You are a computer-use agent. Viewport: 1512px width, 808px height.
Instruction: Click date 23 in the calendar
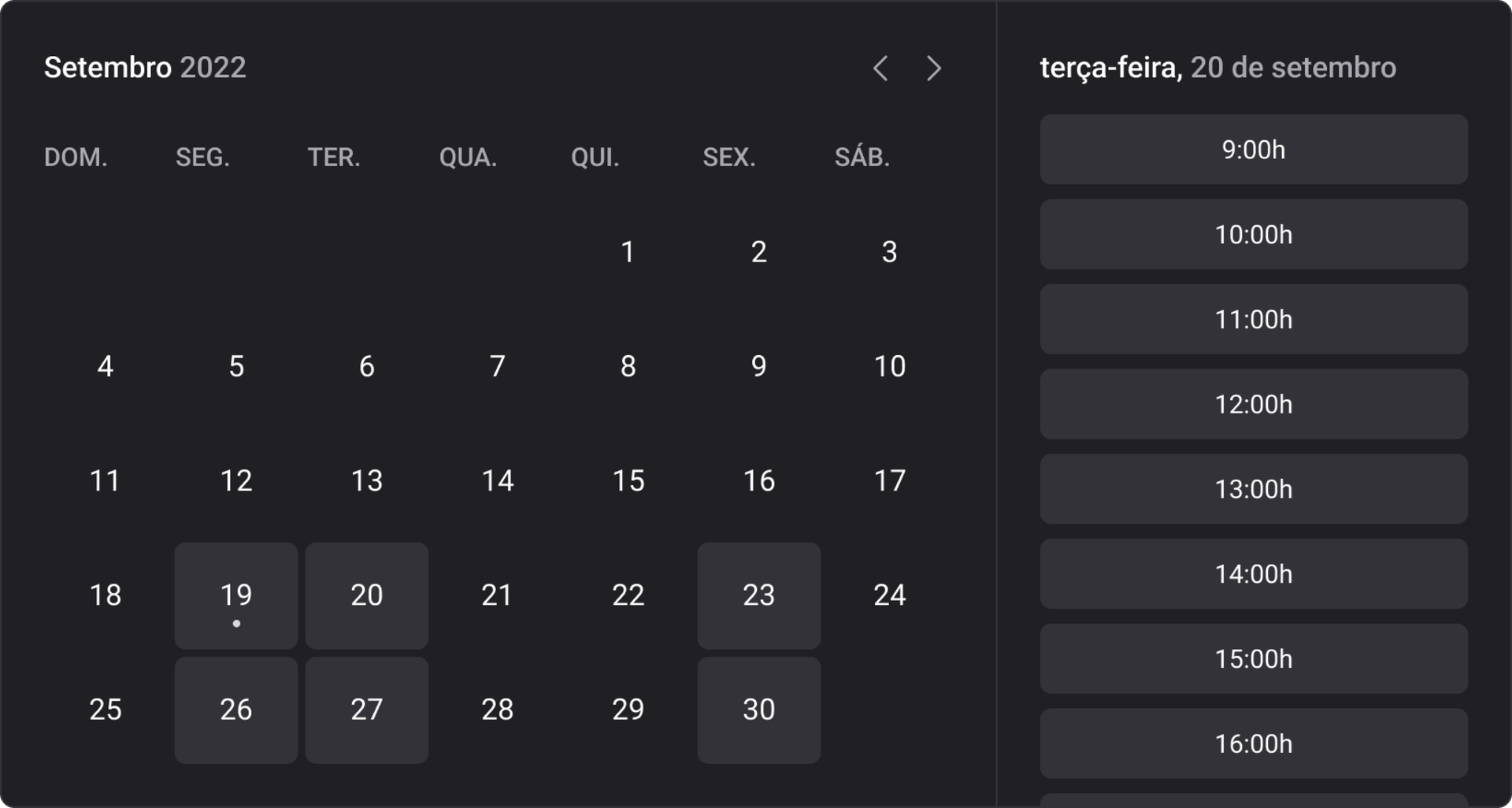click(758, 595)
